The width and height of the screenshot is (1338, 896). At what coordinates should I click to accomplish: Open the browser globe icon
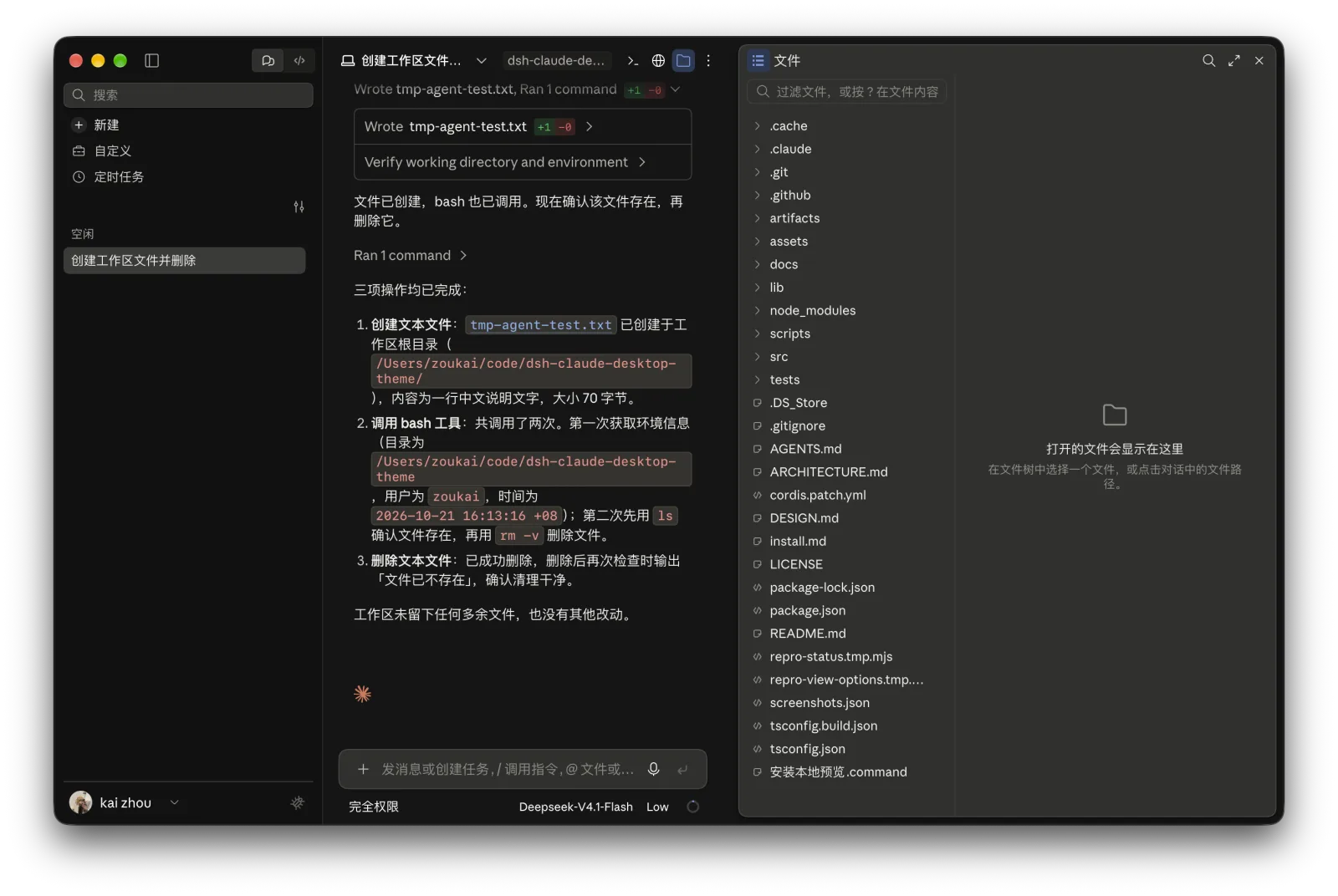[x=658, y=60]
